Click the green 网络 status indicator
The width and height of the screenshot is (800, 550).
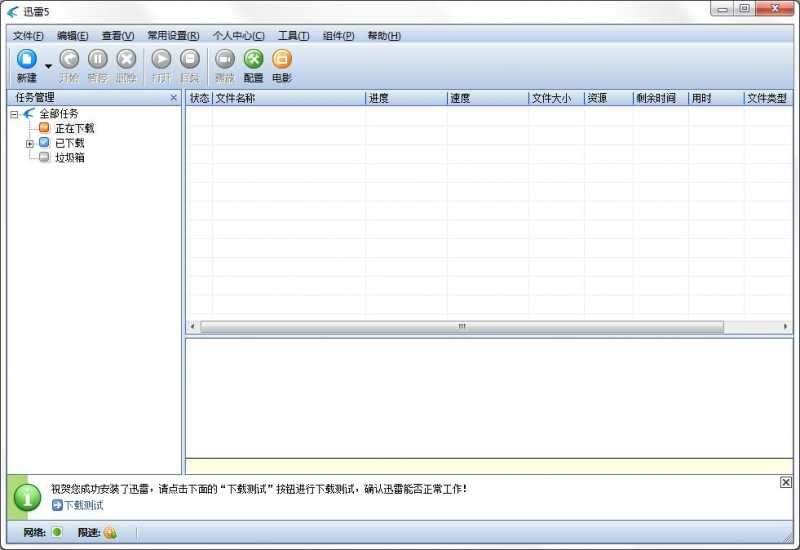[x=57, y=532]
